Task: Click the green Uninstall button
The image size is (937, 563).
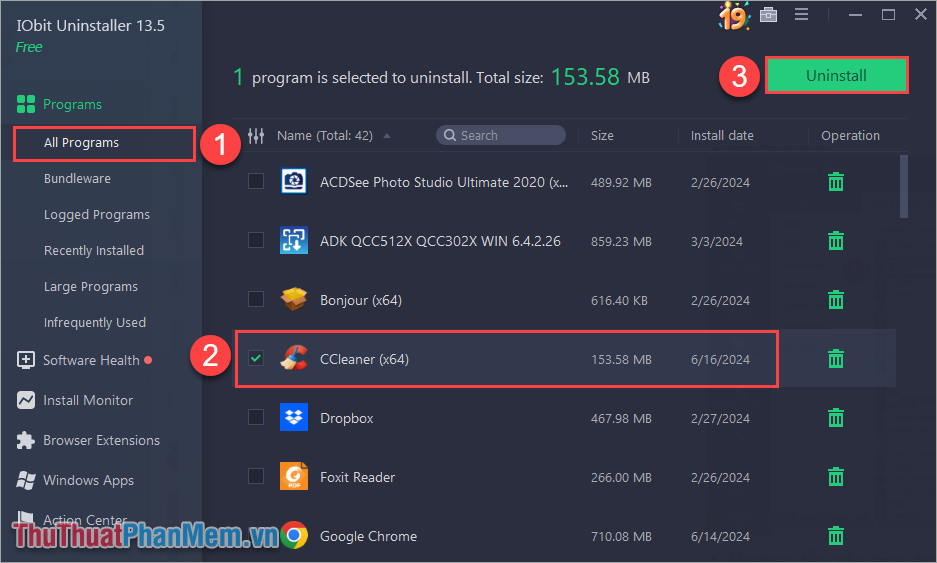Action: point(836,75)
